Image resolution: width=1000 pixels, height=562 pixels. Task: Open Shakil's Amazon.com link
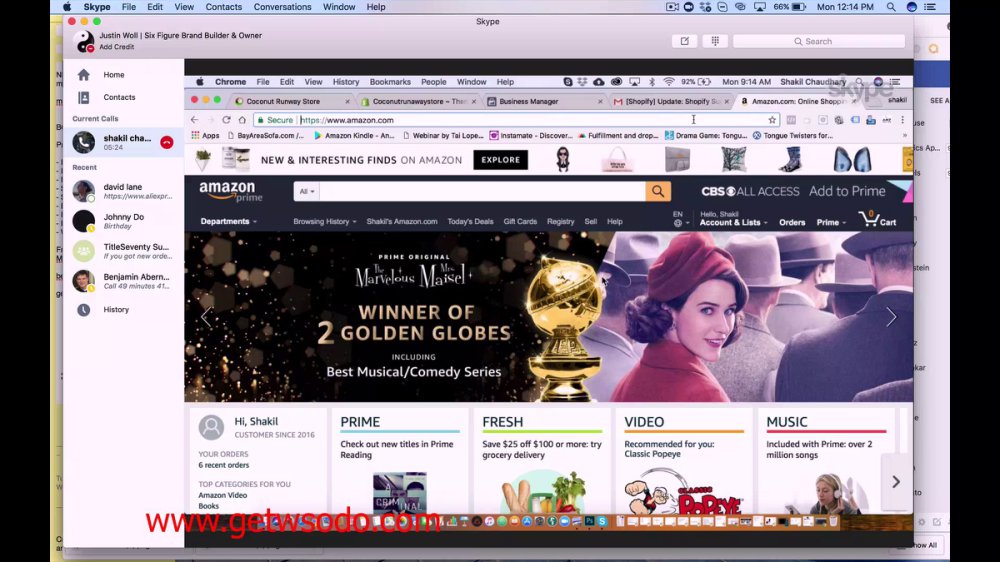[402, 221]
